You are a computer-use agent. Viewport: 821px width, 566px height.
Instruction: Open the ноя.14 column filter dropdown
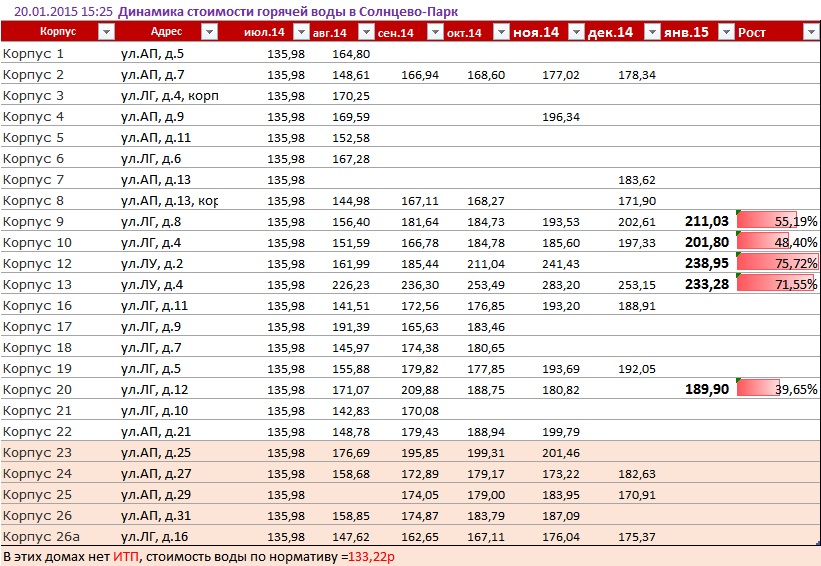click(576, 32)
